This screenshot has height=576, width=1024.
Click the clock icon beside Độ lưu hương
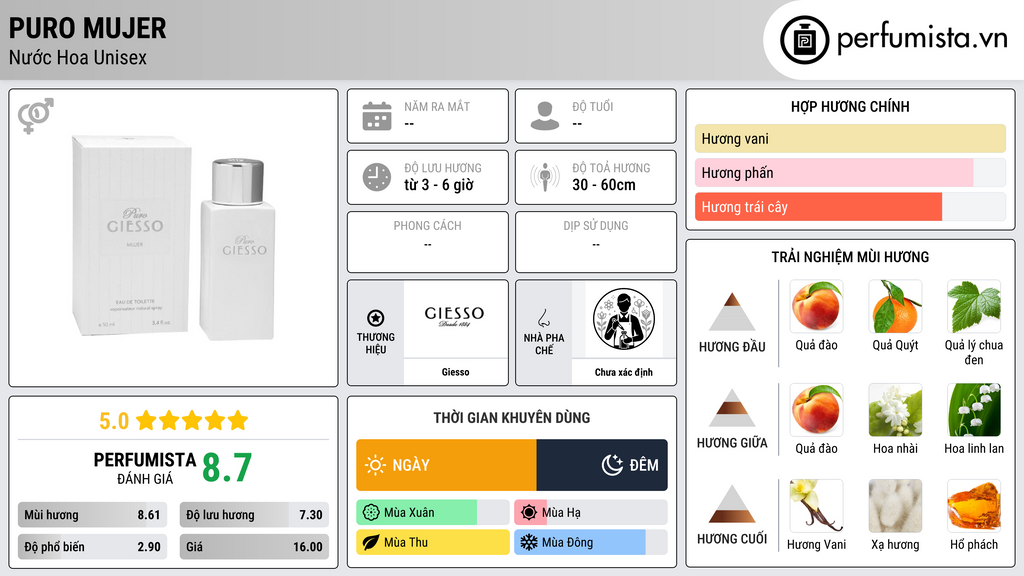pyautogui.click(x=377, y=177)
